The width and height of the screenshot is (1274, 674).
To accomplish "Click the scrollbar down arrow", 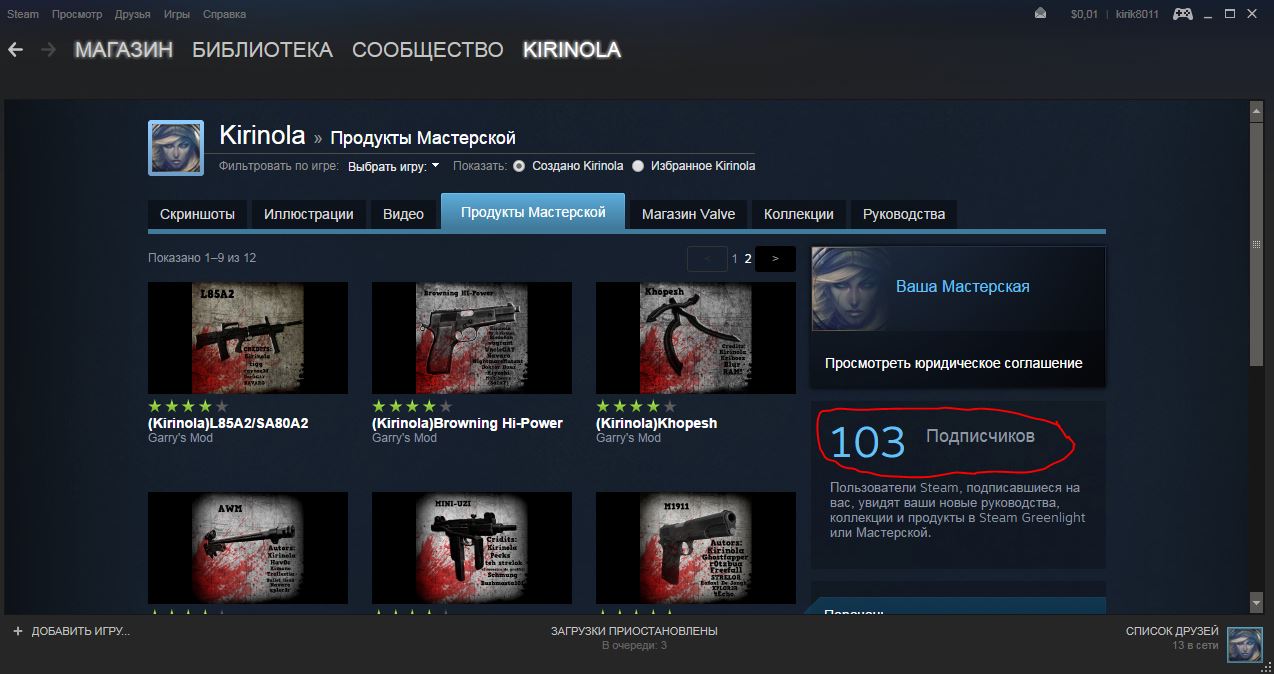I will tap(1257, 602).
